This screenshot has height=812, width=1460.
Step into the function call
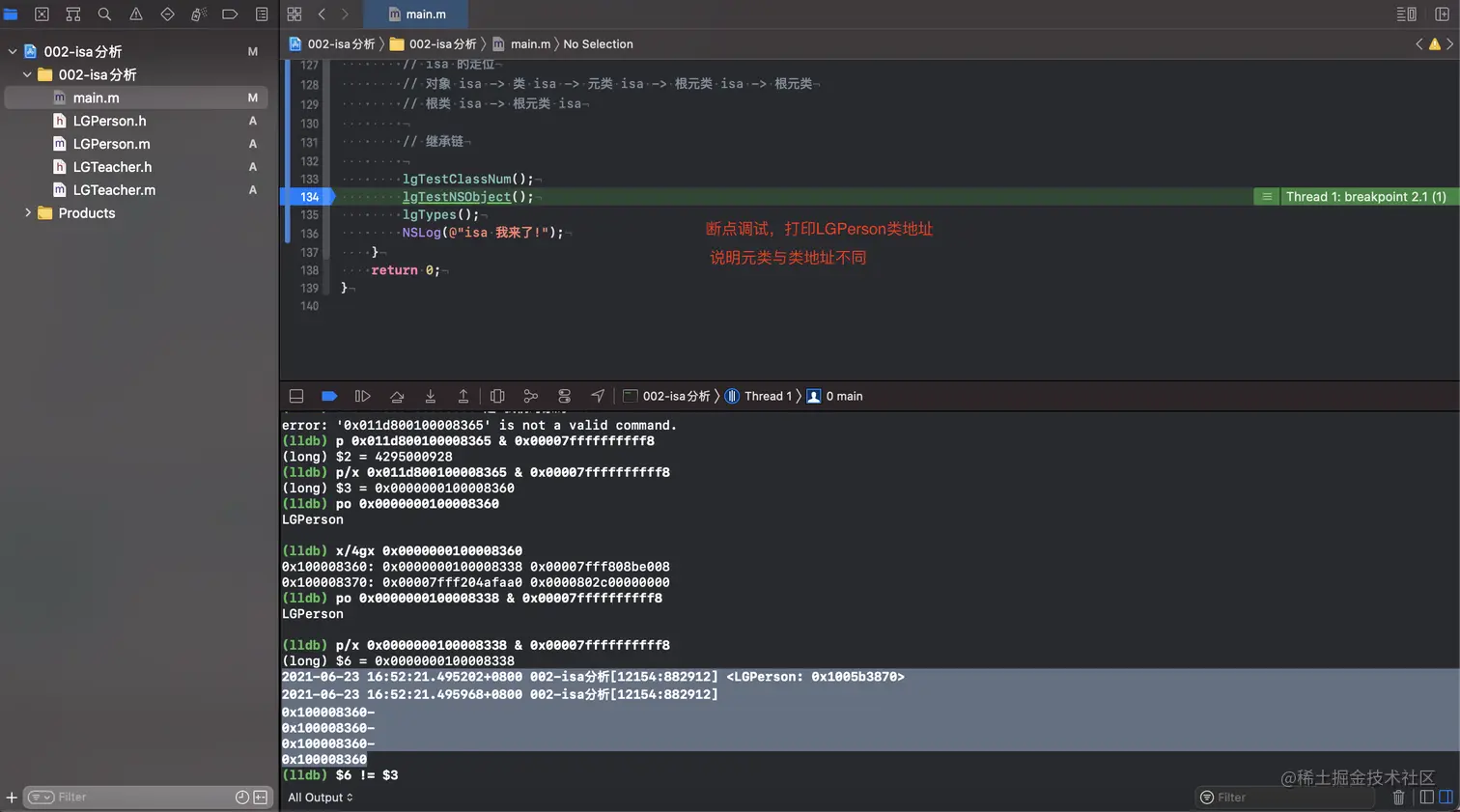tap(431, 396)
